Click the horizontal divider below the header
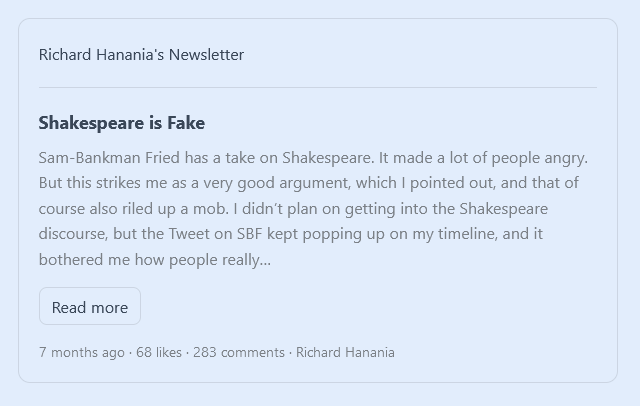 pos(318,88)
